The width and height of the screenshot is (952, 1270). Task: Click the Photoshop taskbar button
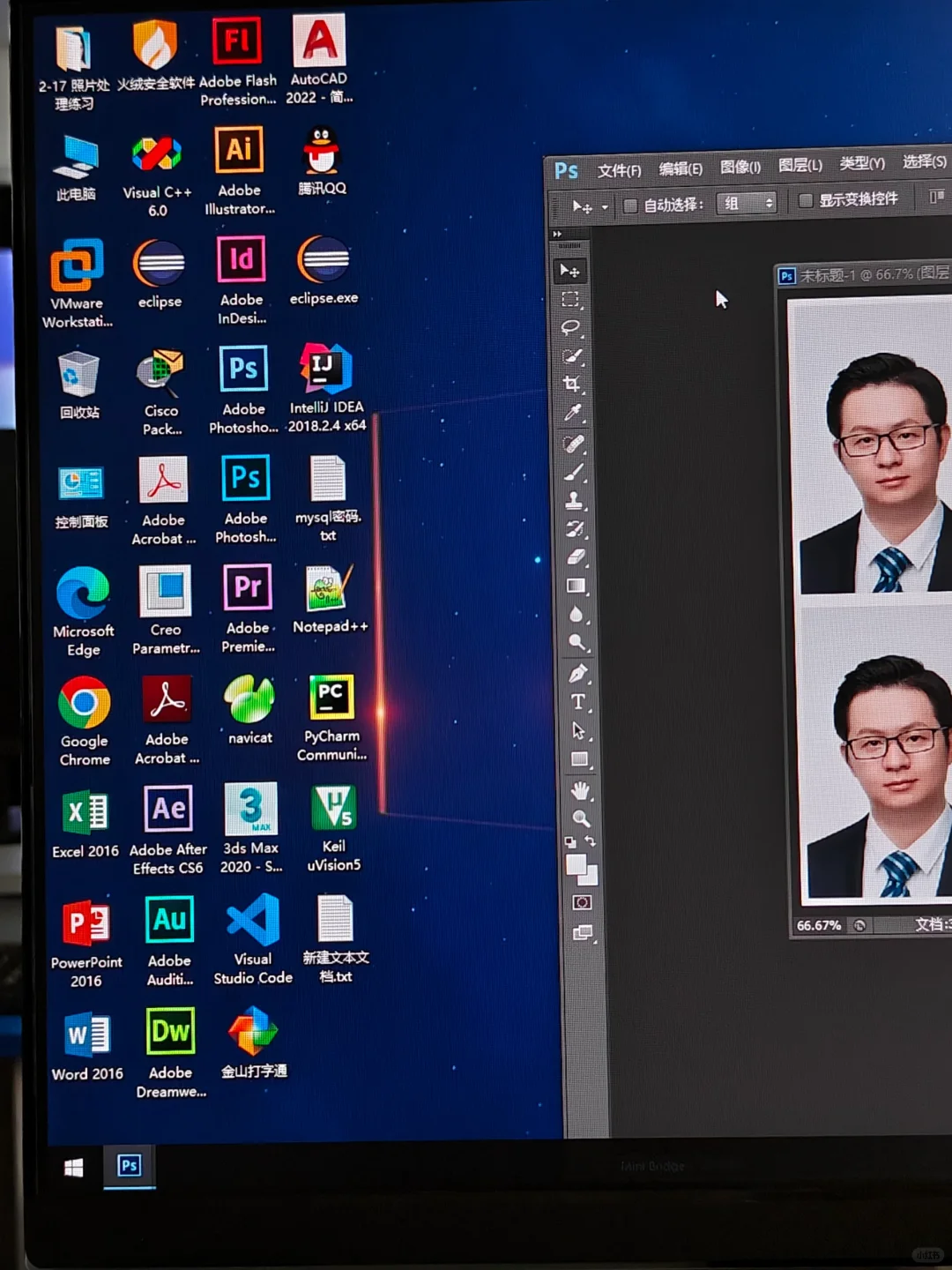130,1166
